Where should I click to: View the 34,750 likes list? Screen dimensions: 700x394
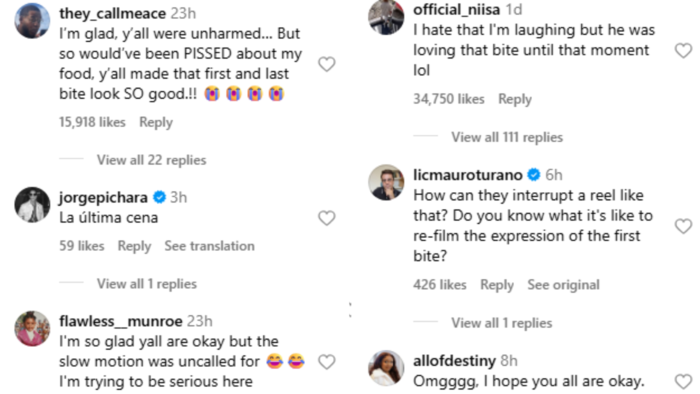coord(449,99)
